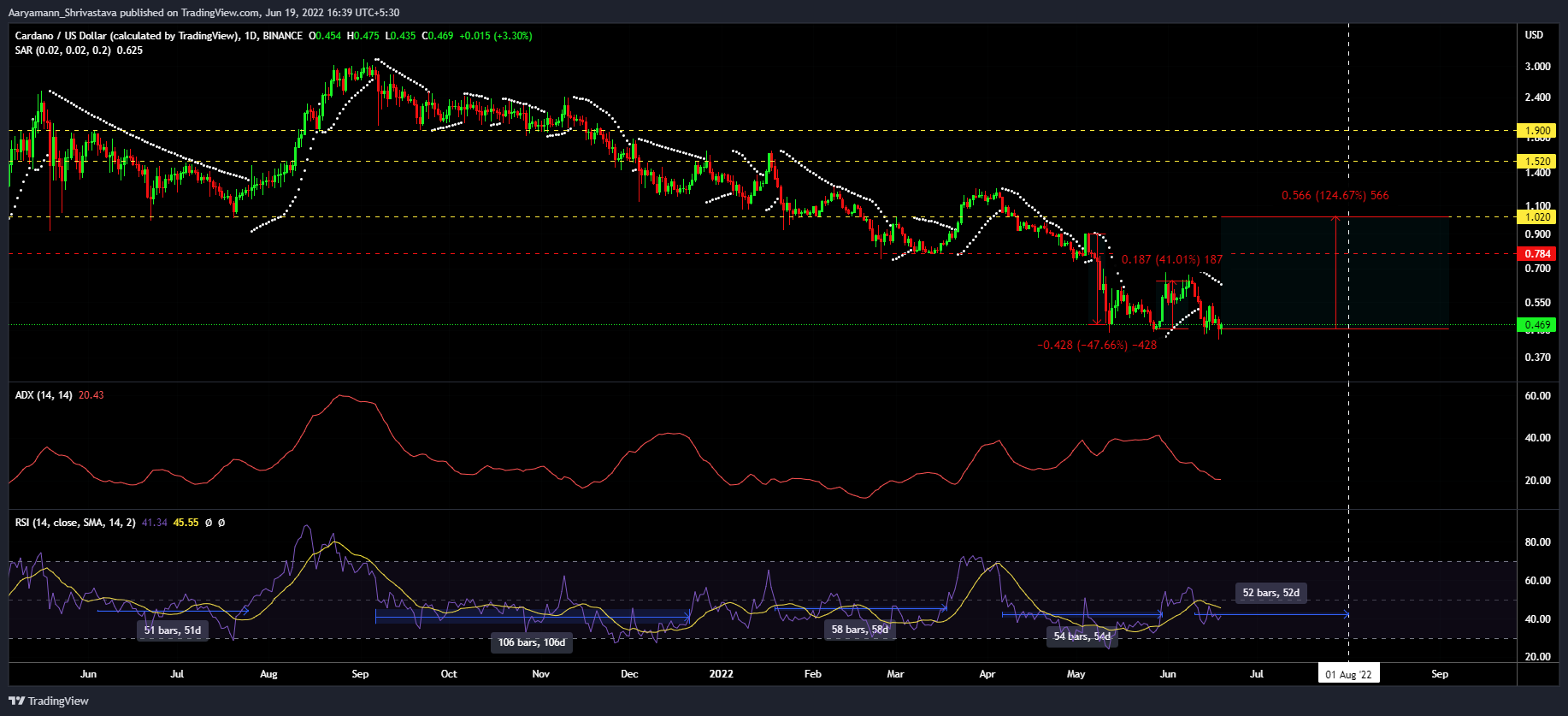The image size is (1568, 716).
Task: Click the -0.428 (-47.66%) measurement label
Action: coord(1097,345)
